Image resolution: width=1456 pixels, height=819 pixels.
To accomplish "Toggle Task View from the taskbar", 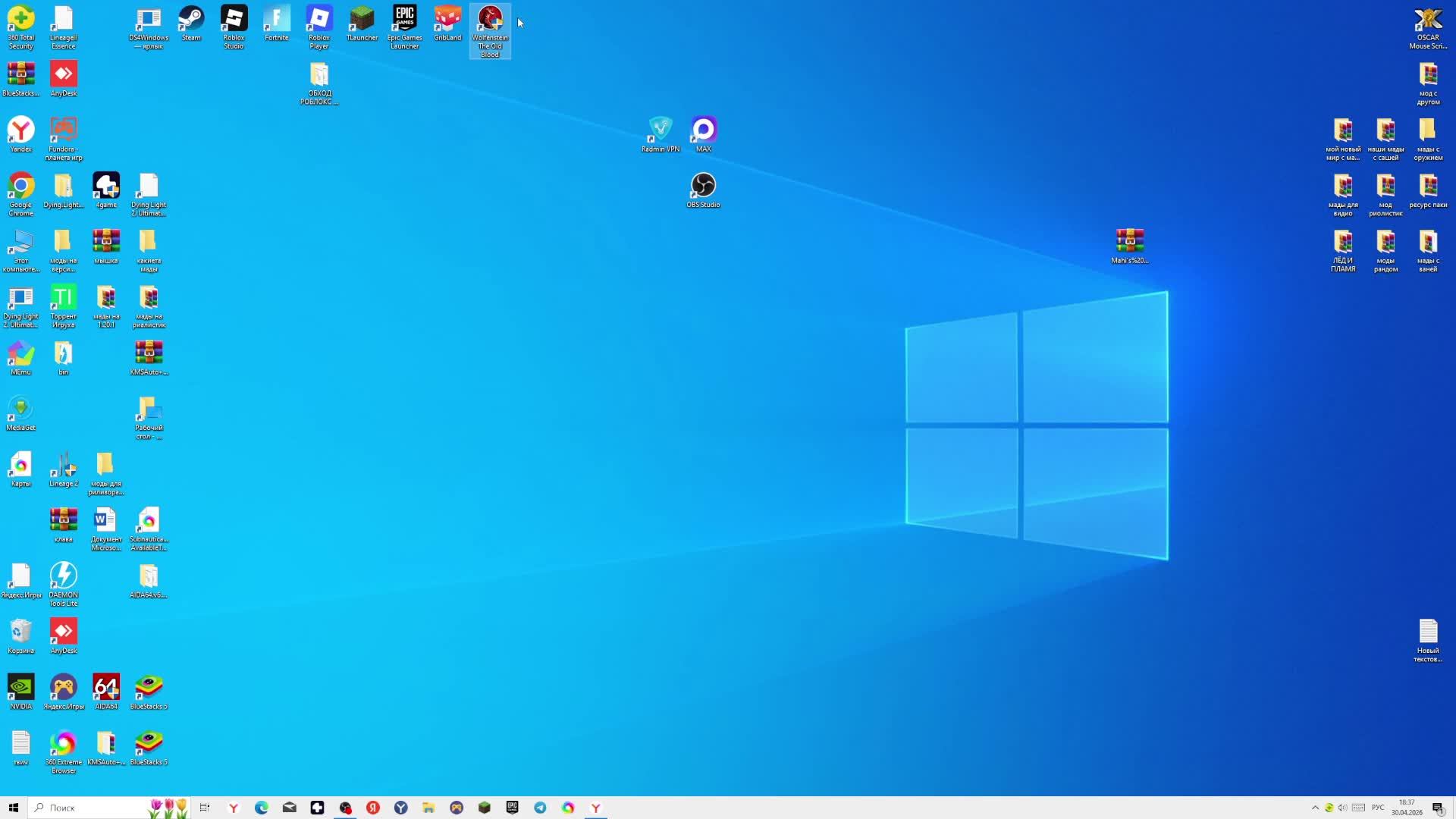I will 205,808.
